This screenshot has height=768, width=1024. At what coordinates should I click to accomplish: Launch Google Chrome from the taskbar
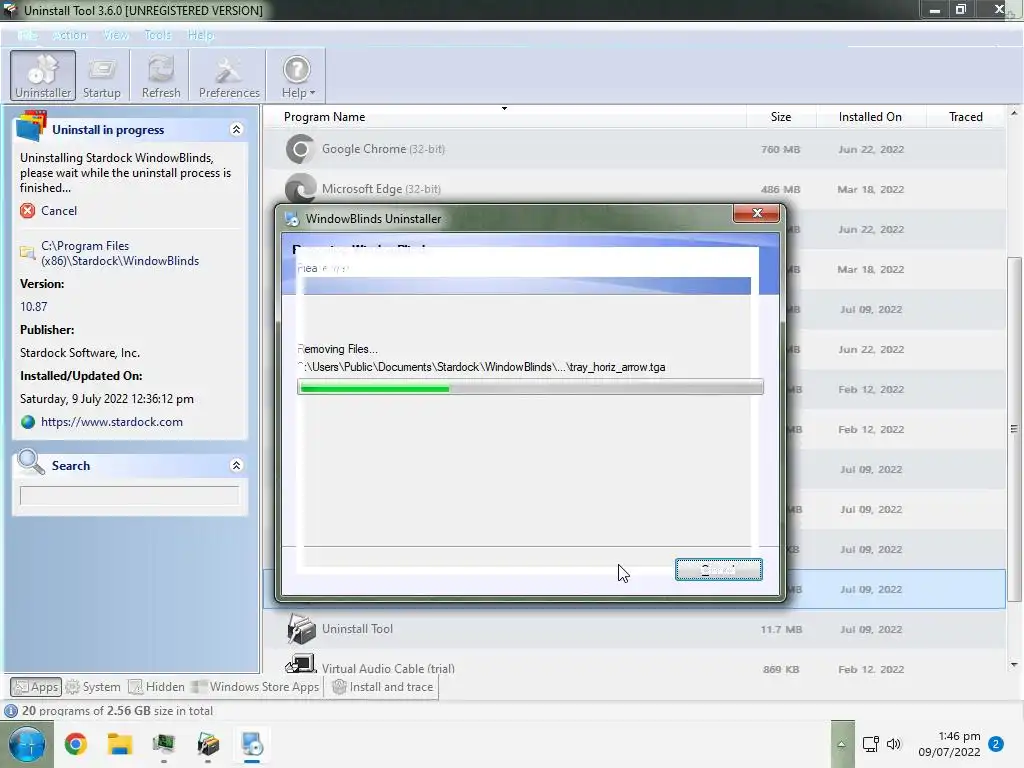(x=76, y=744)
